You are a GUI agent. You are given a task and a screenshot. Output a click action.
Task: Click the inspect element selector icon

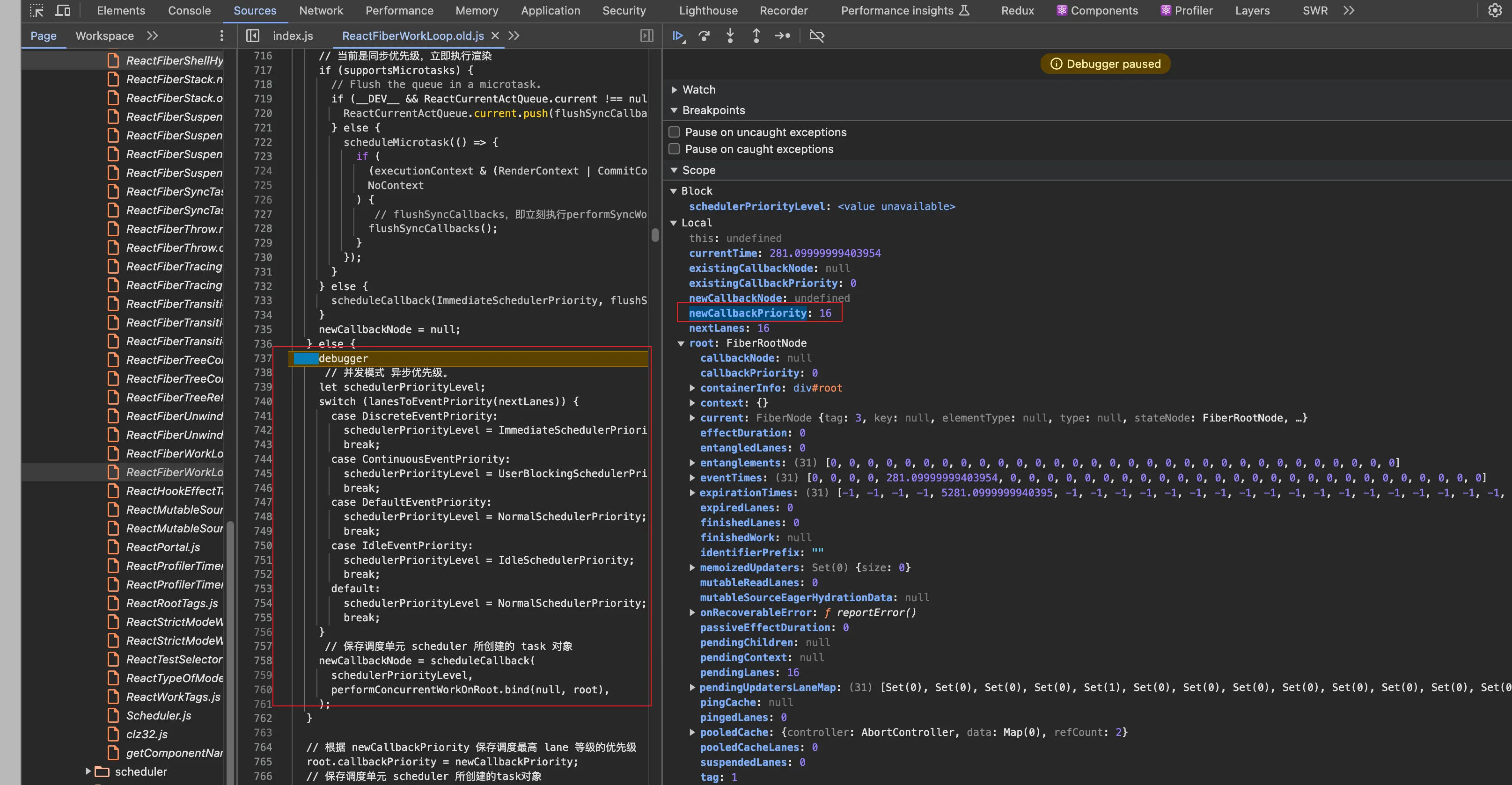37,11
